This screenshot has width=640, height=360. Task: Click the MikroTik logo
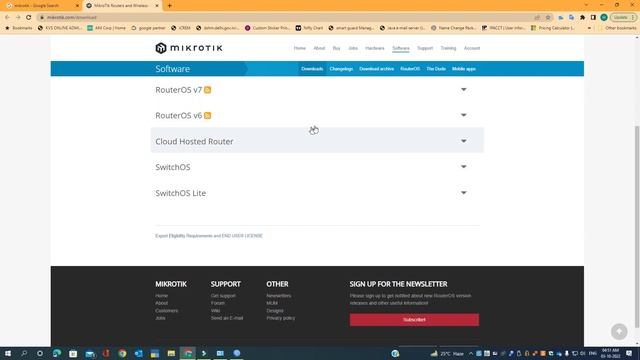[x=189, y=48]
